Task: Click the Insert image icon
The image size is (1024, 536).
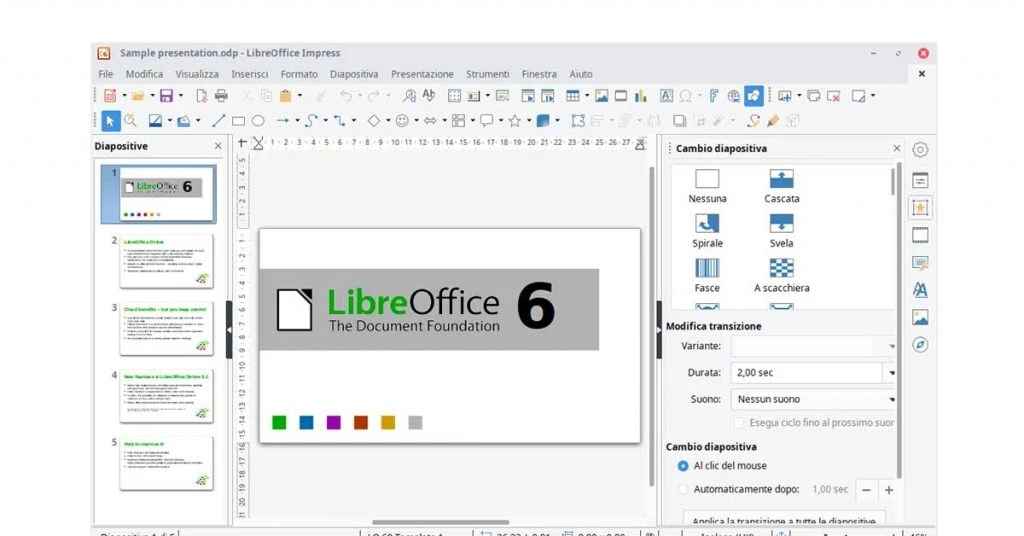Action: tap(601, 96)
